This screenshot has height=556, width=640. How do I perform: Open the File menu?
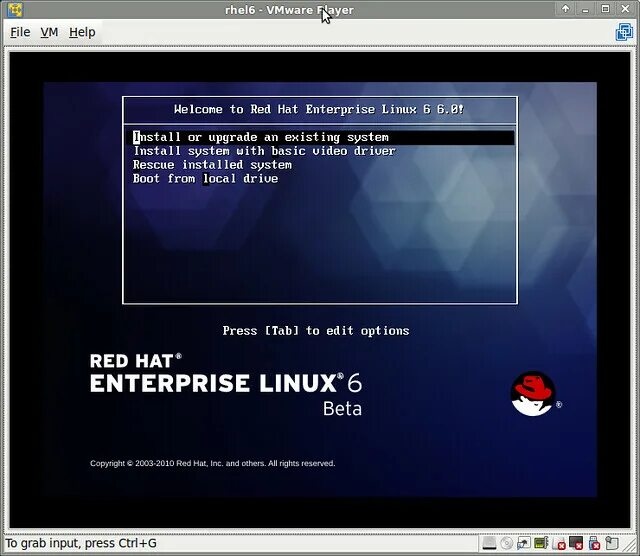[20, 32]
